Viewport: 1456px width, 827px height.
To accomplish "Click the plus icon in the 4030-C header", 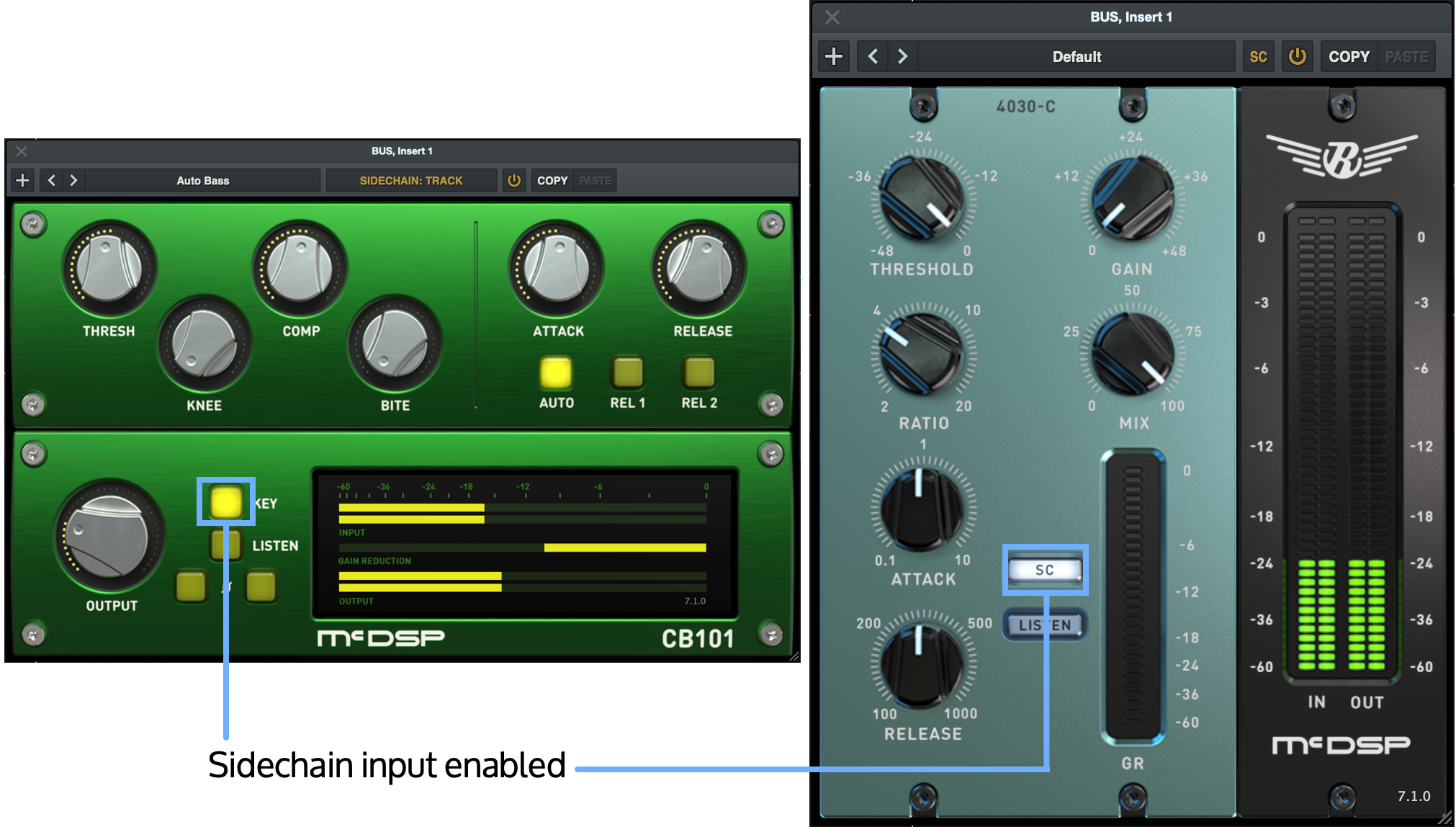I will (x=833, y=55).
